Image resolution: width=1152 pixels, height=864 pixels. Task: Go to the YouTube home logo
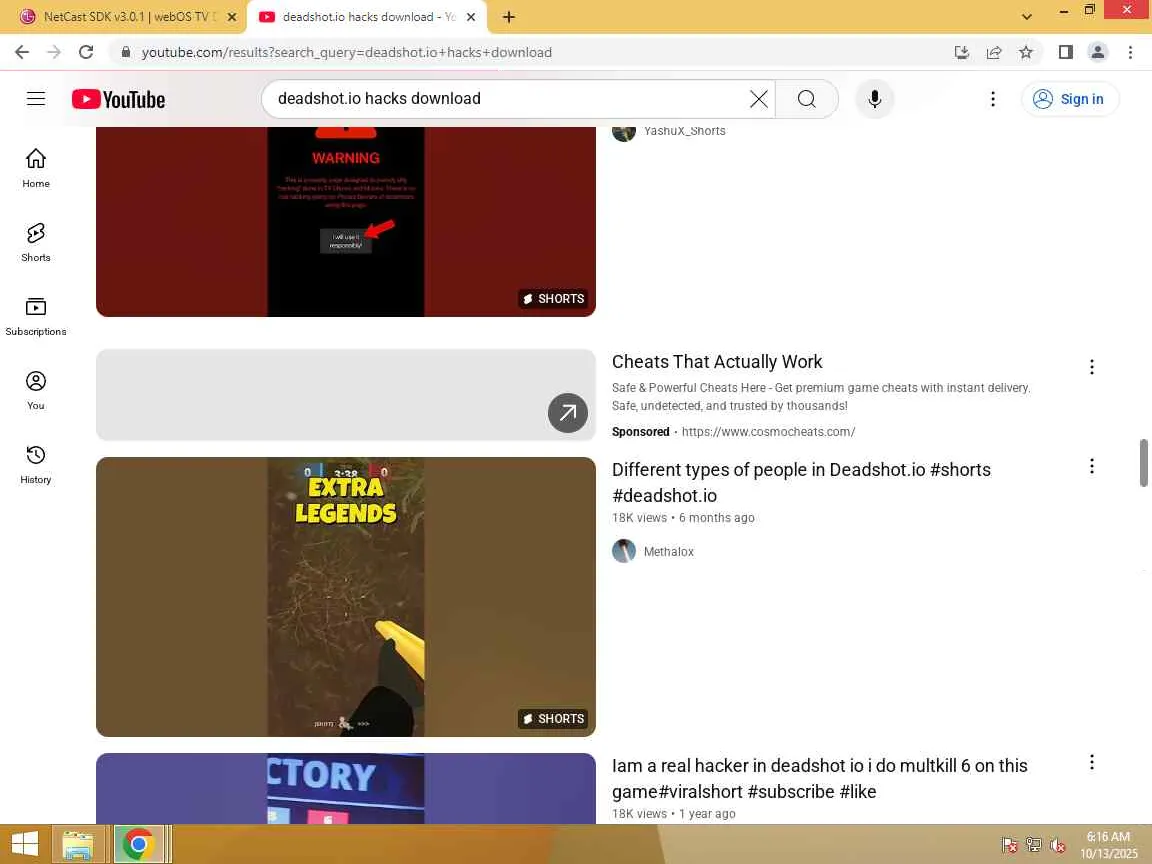click(x=118, y=99)
